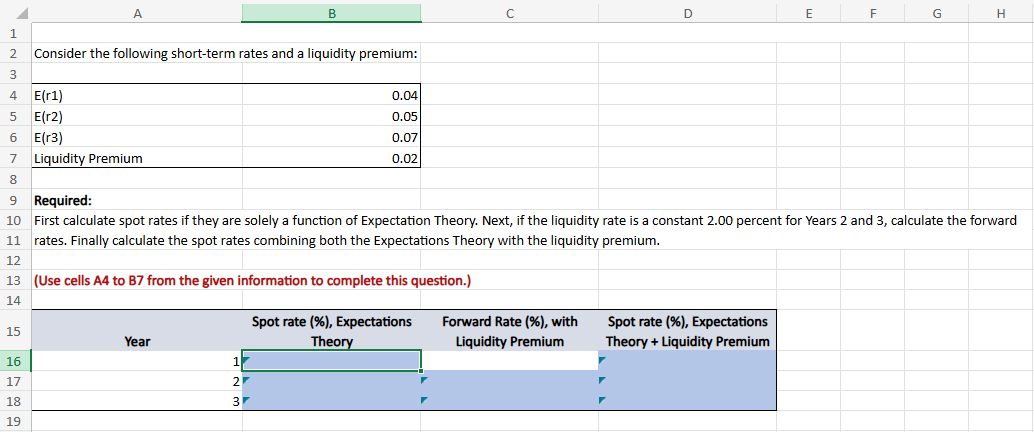
Task: Click 'Spot rate (%), Expectations Theory' header
Action: click(x=331, y=331)
